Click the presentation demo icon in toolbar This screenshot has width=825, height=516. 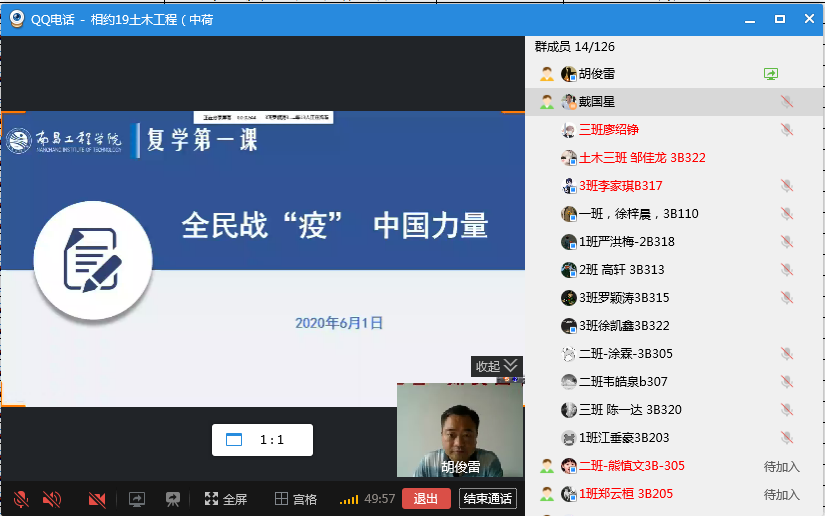click(172, 499)
